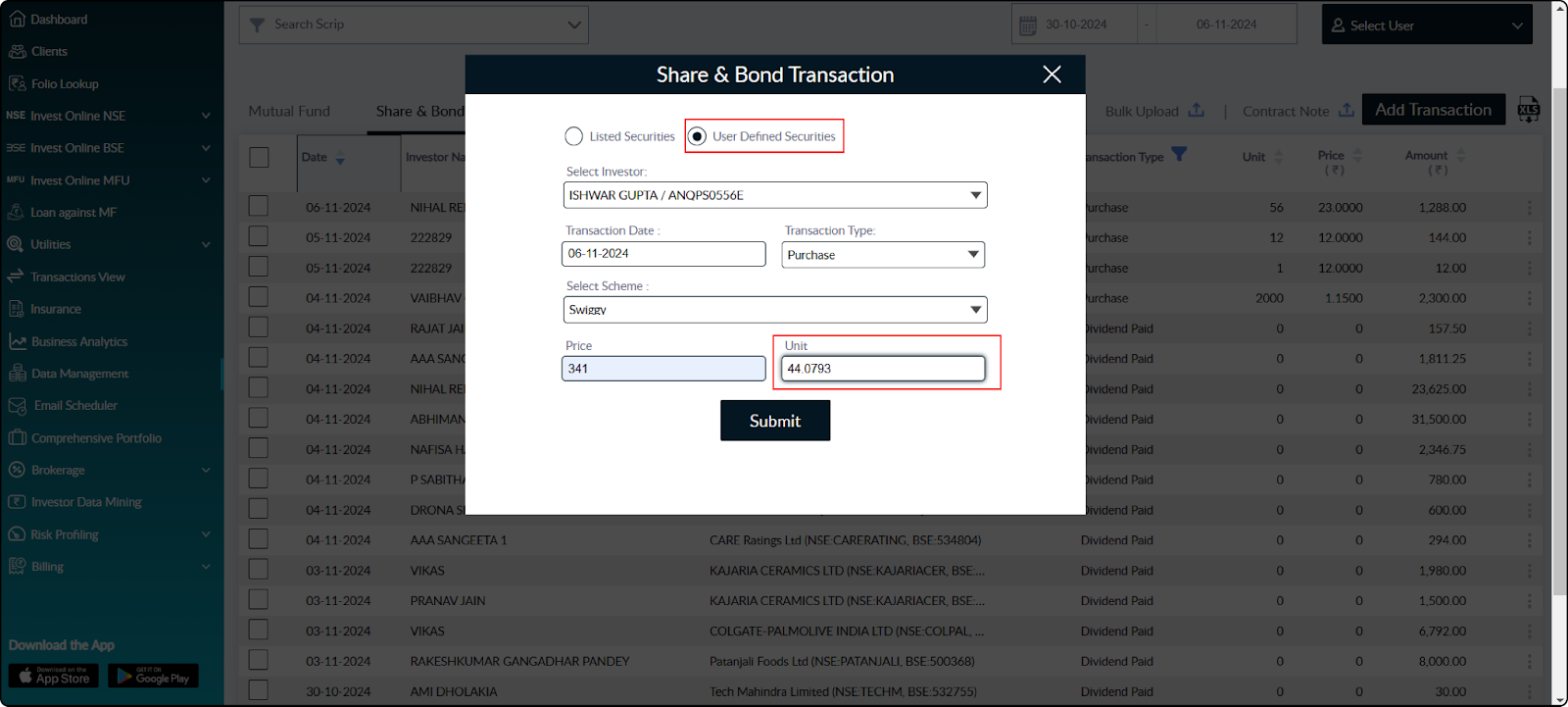Click the Price input field

click(x=663, y=369)
